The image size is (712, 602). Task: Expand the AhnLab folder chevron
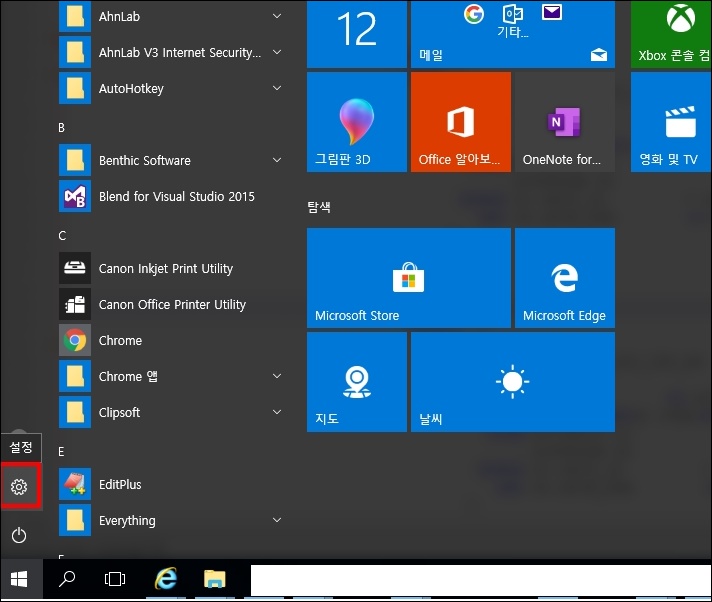(277, 16)
